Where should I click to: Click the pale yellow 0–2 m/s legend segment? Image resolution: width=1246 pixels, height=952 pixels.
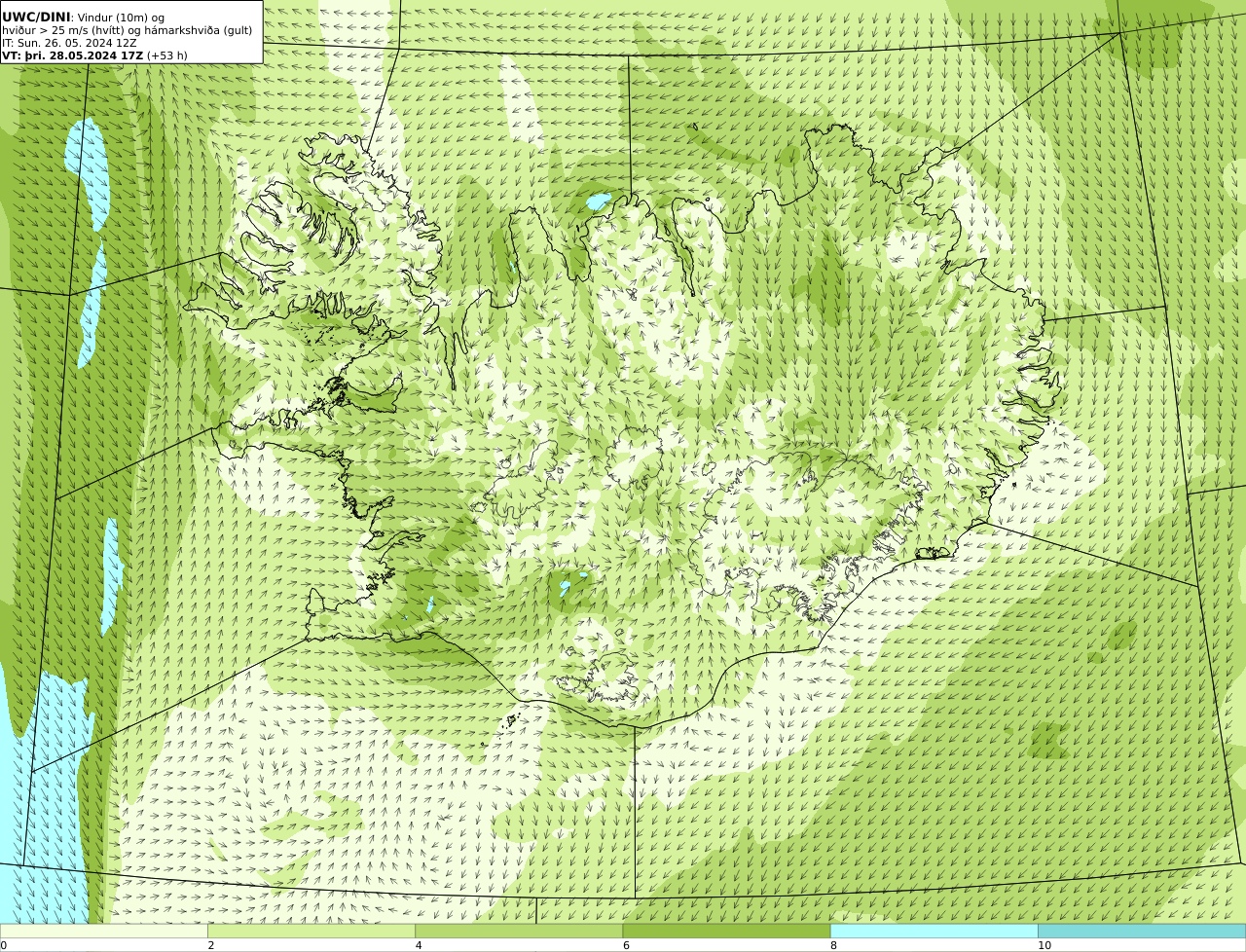click(104, 931)
